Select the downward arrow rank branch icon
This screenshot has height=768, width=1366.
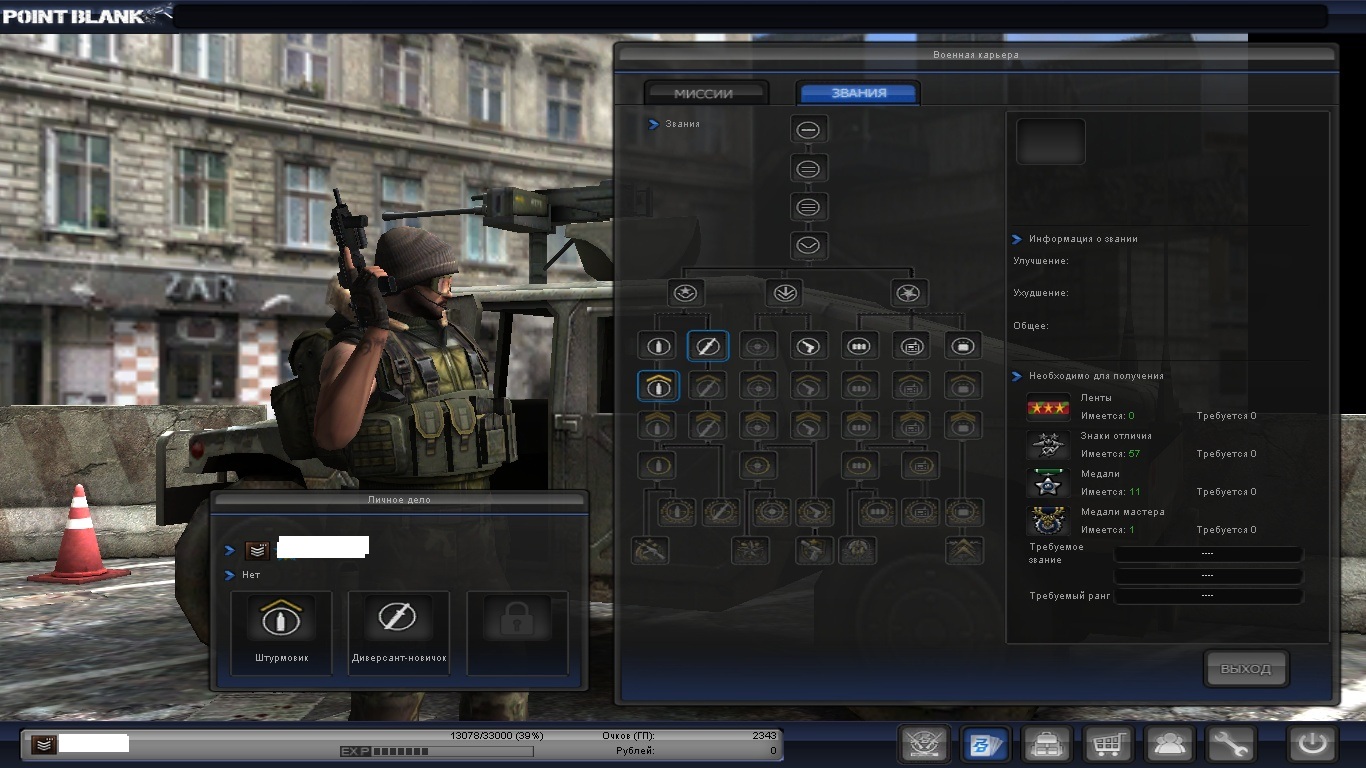tap(784, 293)
